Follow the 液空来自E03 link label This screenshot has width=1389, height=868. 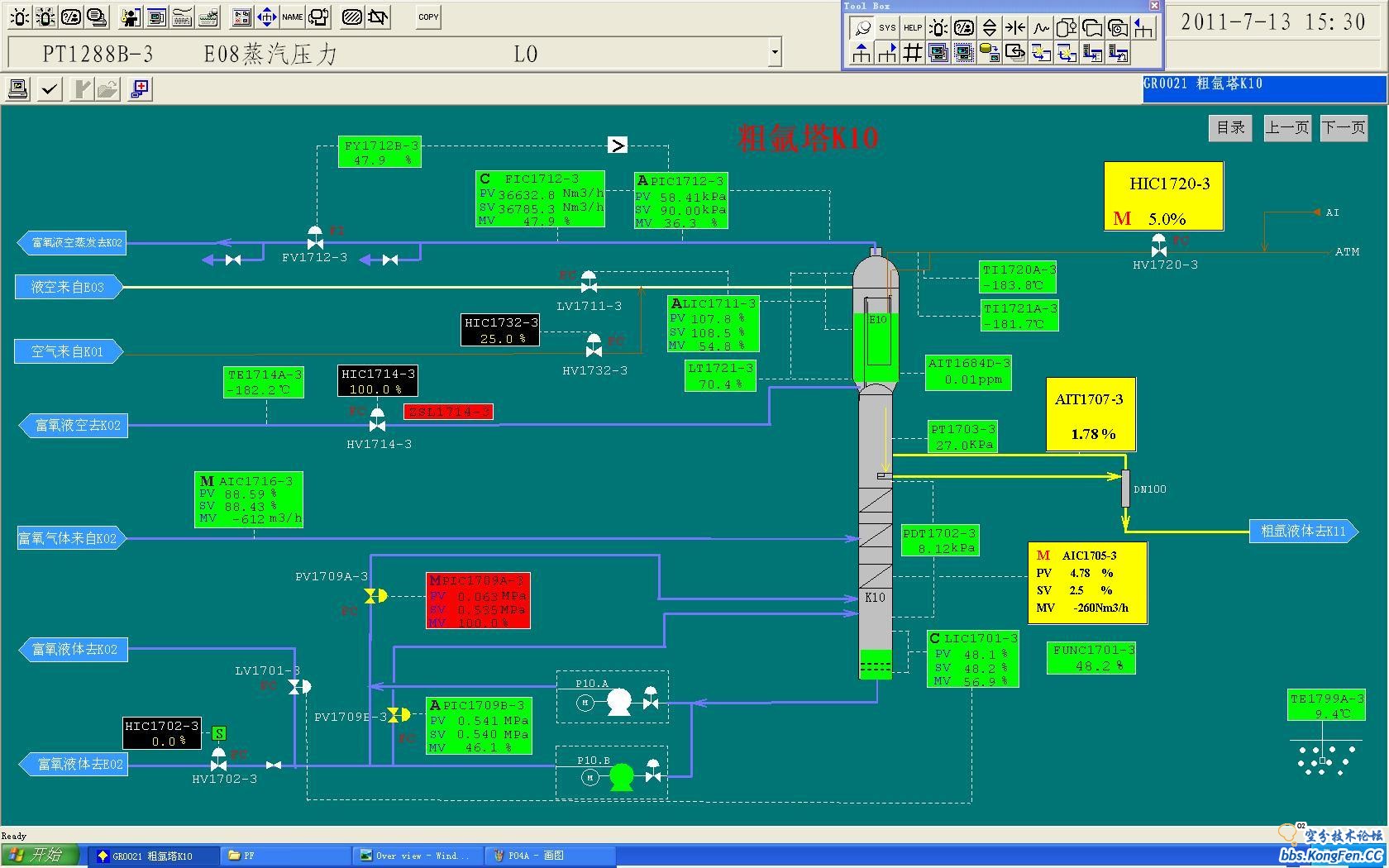69,287
